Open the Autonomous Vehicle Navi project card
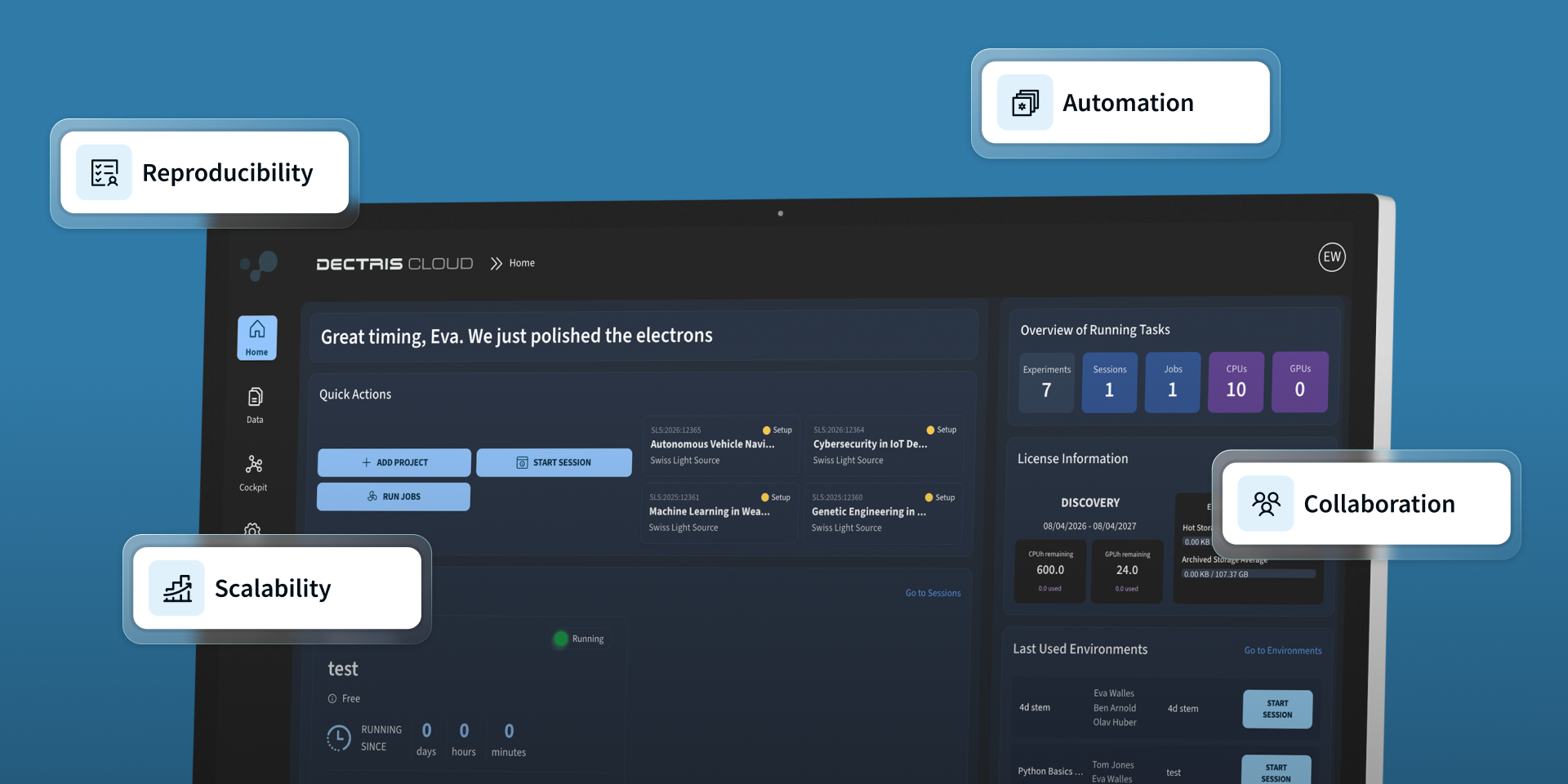The image size is (1568, 784). [719, 446]
